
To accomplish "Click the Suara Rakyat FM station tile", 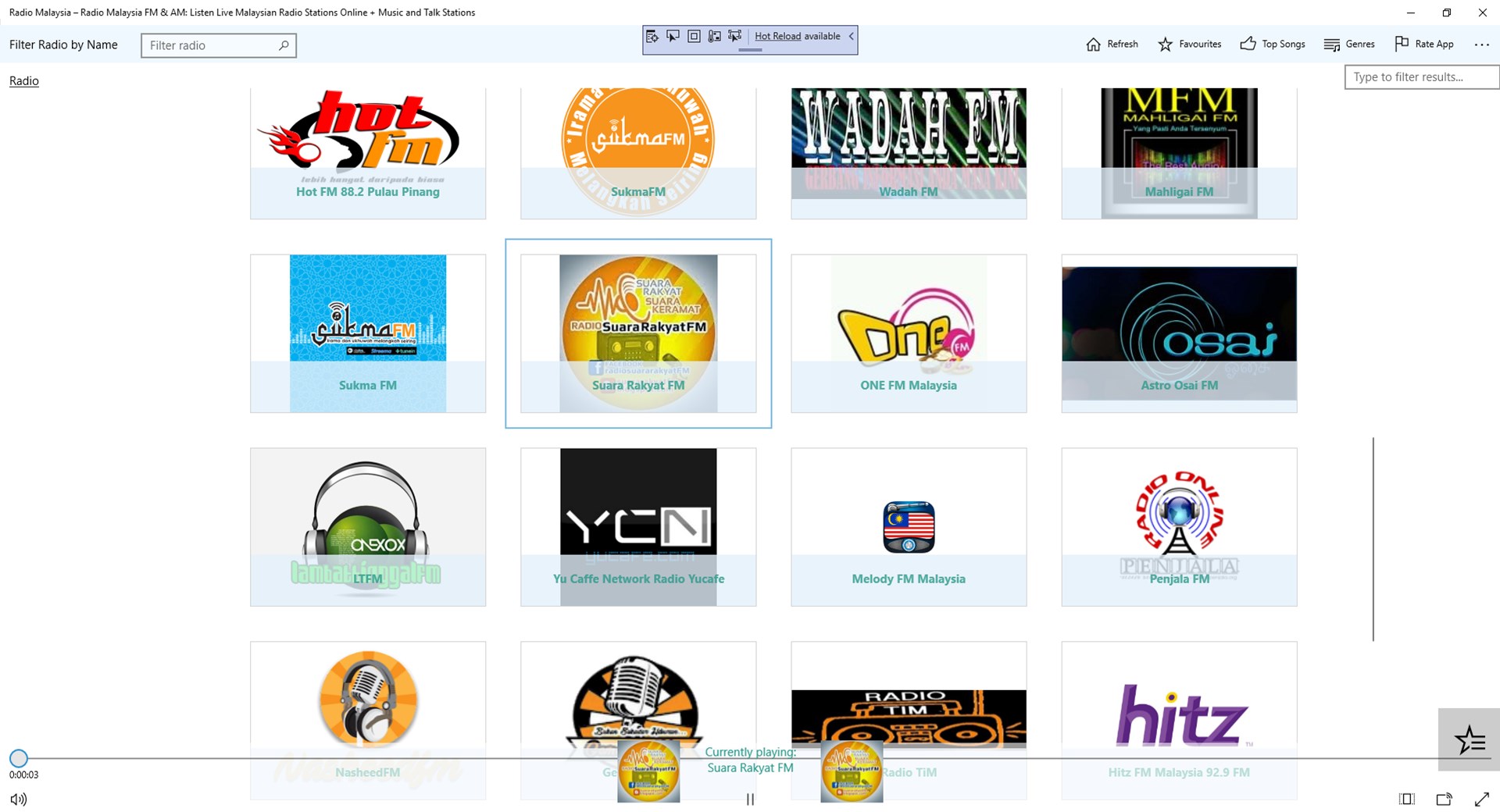I will click(x=638, y=333).
